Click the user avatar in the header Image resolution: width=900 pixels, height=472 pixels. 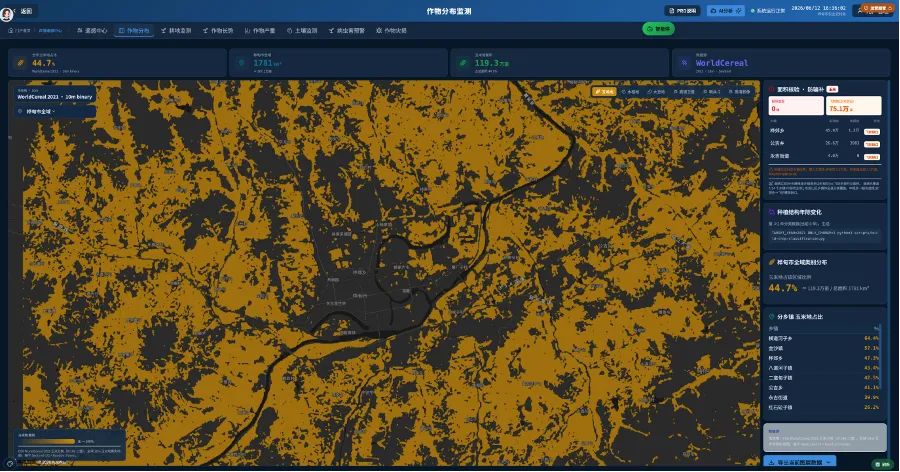6,14
